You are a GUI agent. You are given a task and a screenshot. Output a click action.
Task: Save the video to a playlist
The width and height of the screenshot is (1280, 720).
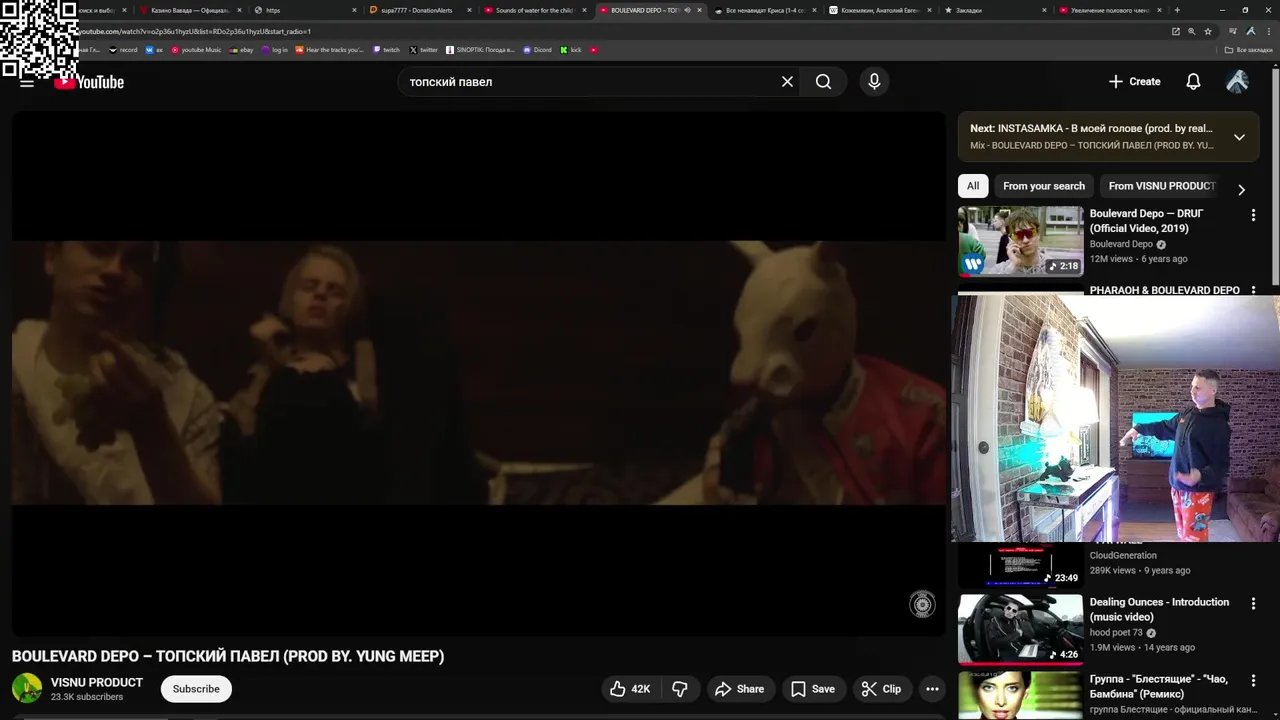[x=813, y=689]
